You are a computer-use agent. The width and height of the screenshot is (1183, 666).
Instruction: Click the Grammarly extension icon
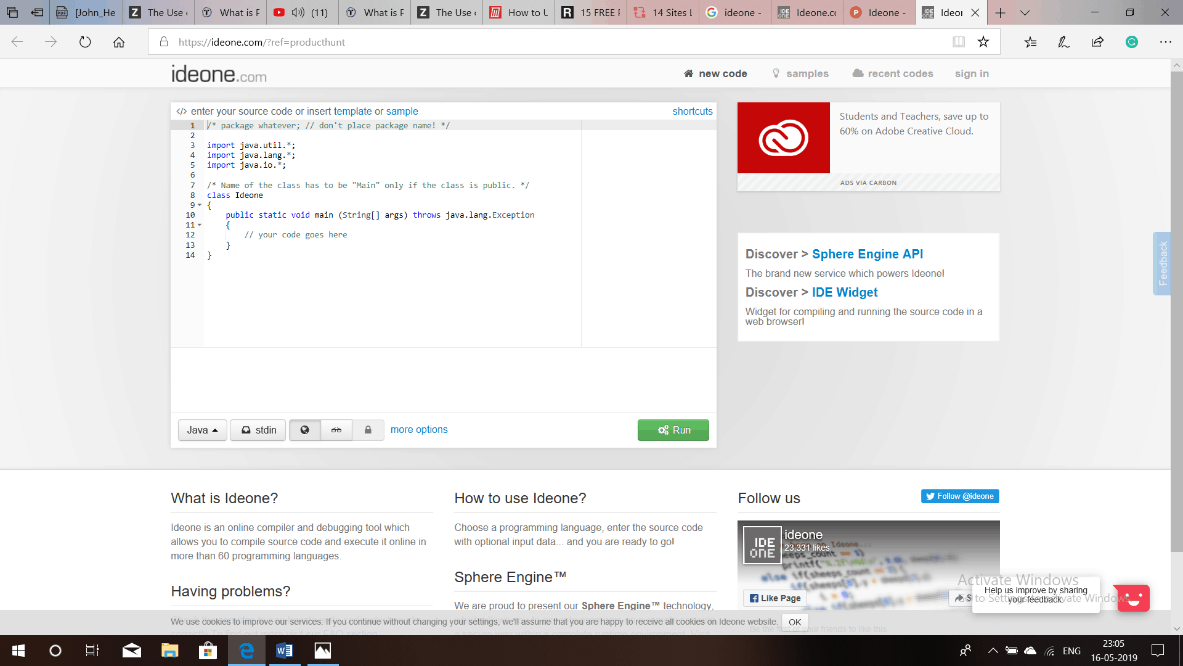[x=1131, y=42]
